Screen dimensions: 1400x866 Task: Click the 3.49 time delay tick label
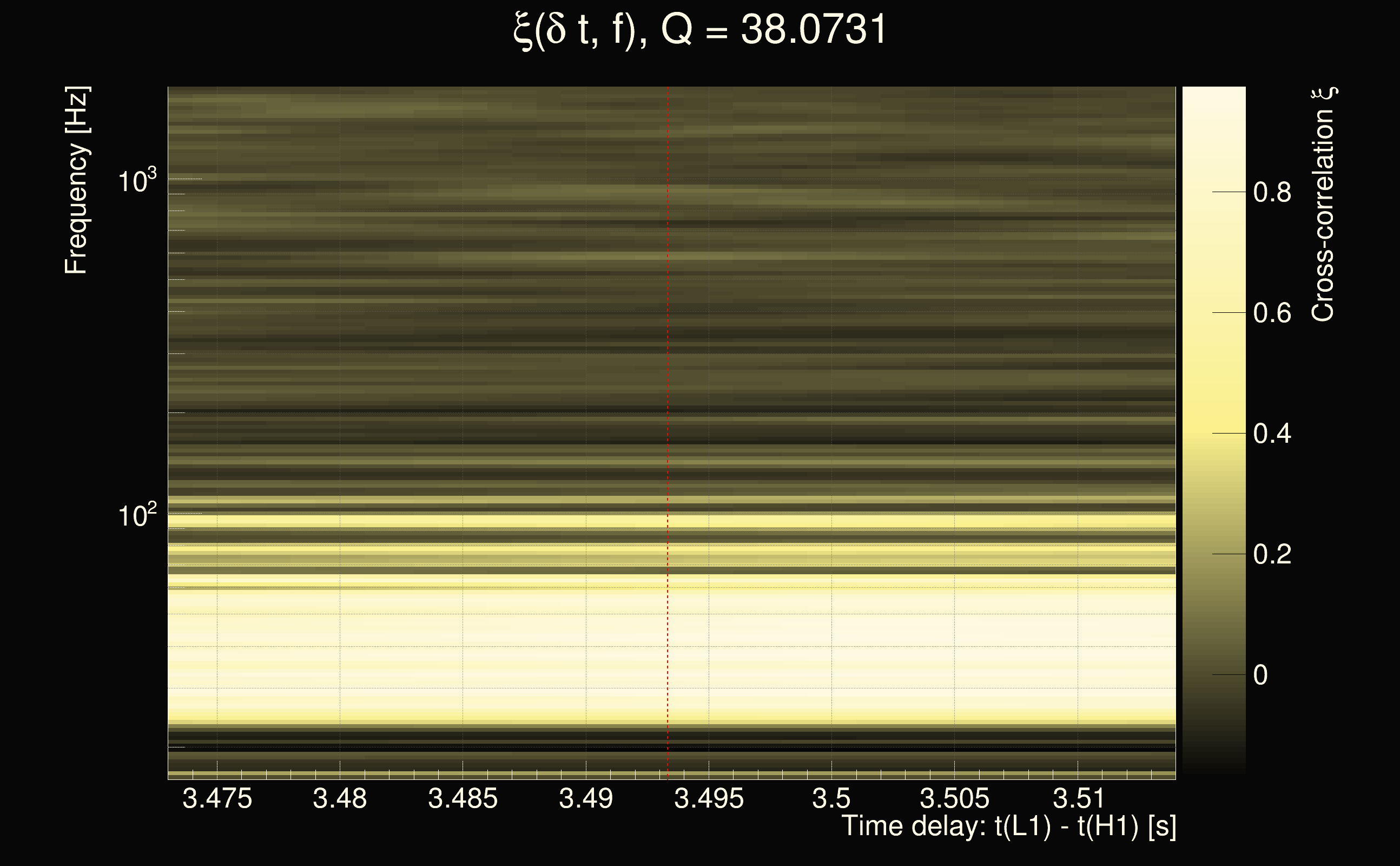(x=585, y=798)
